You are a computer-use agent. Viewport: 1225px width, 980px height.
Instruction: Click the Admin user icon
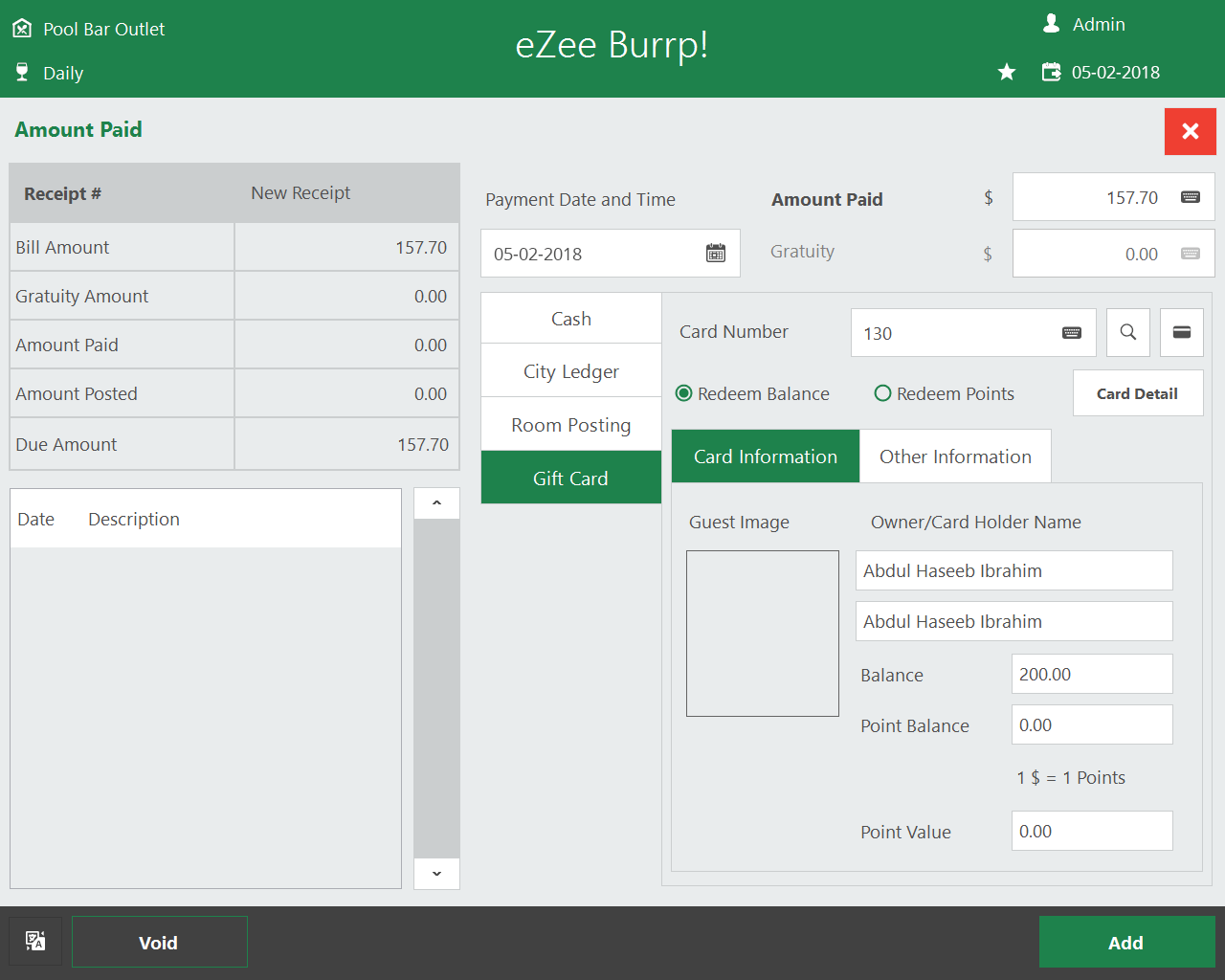1051,23
